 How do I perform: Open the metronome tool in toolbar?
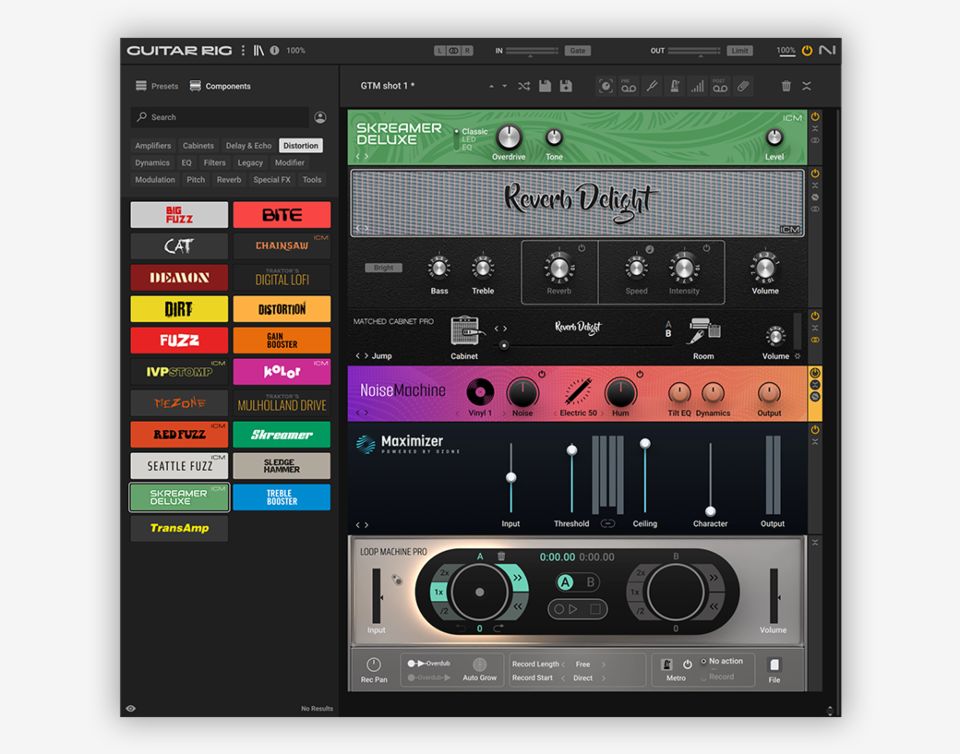(675, 86)
